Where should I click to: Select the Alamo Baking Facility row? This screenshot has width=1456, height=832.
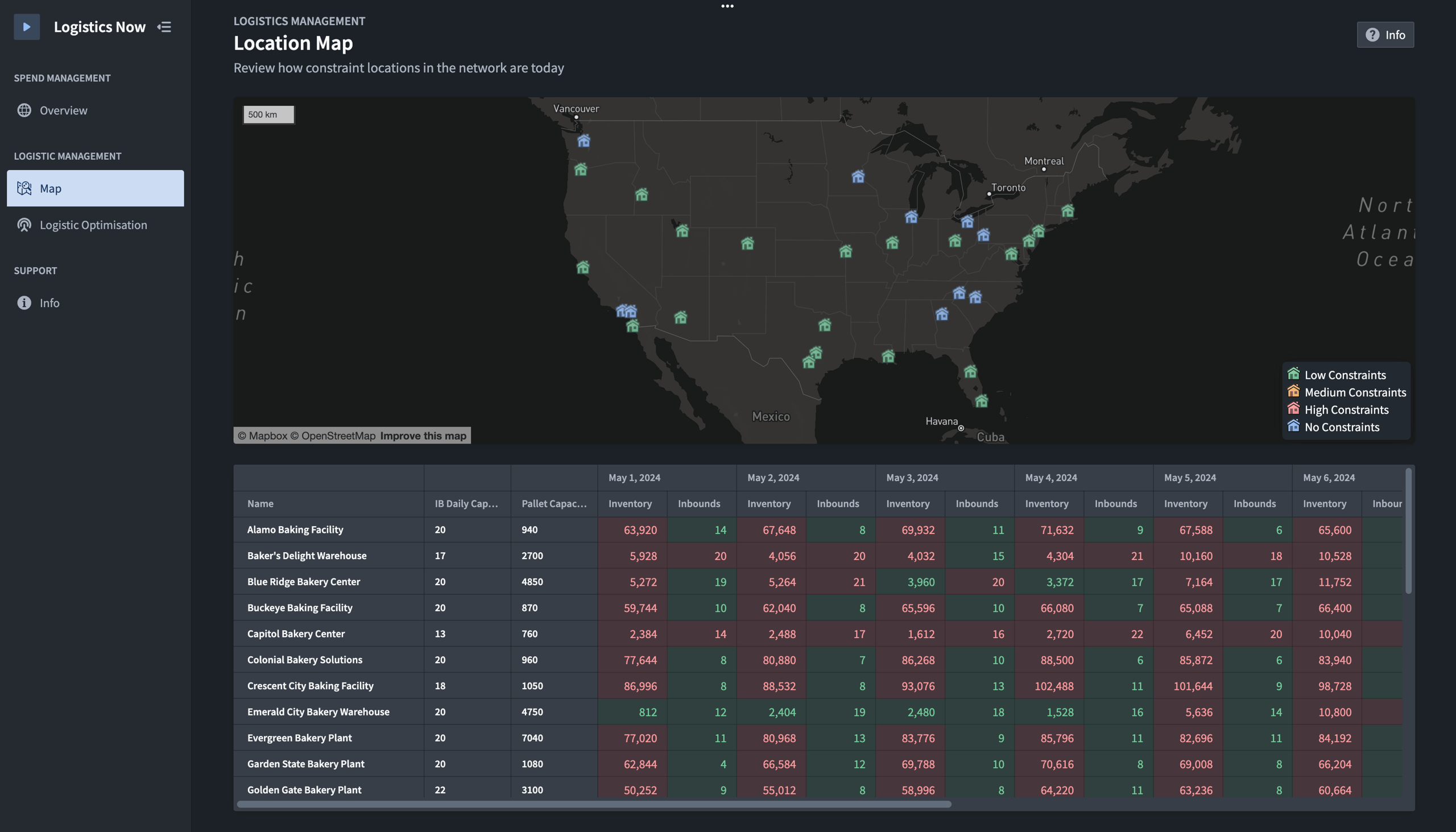[295, 529]
